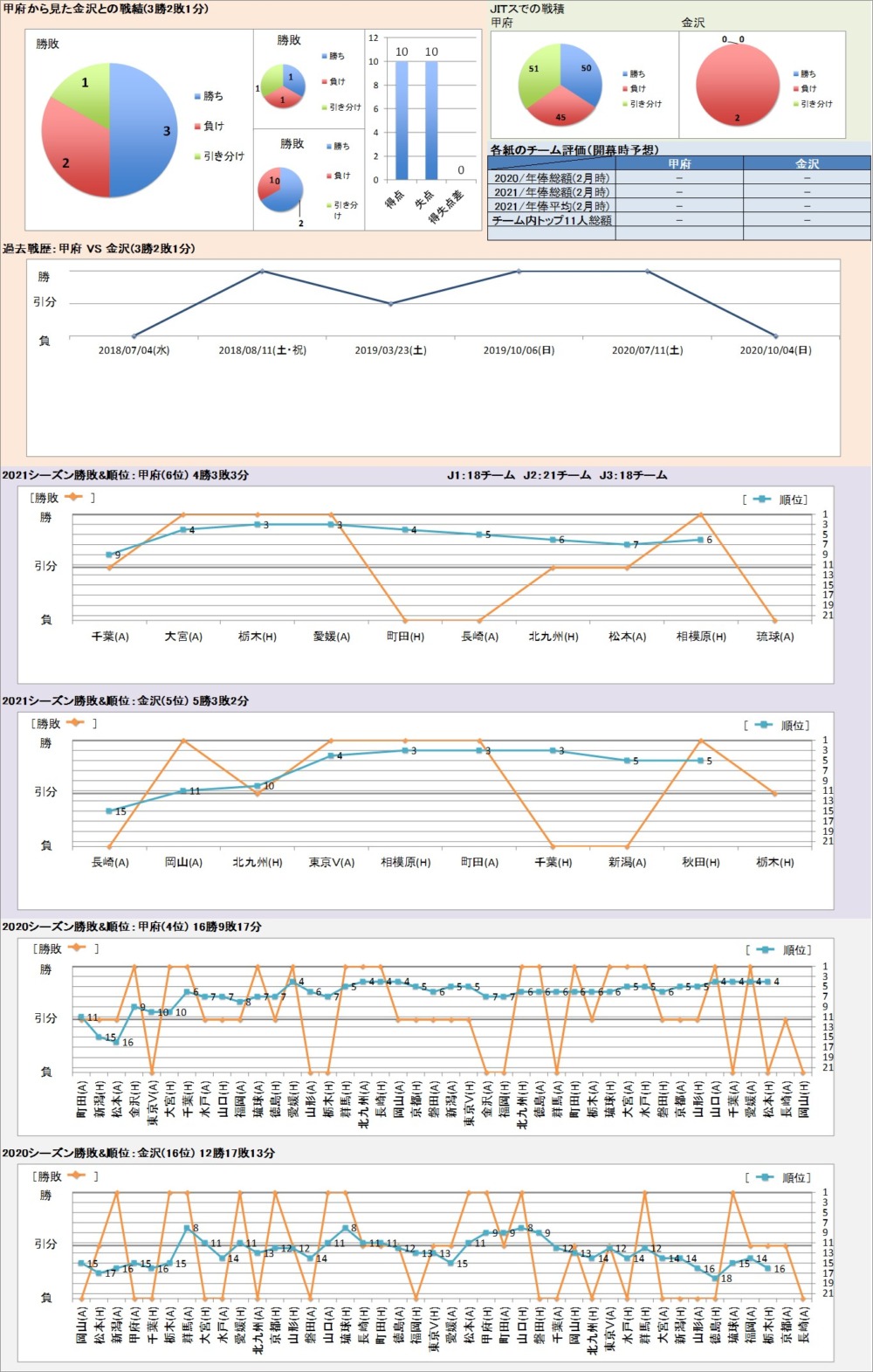Click the 2019/03/23(土) date label on the history chart
The image size is (873, 1372).
point(390,350)
